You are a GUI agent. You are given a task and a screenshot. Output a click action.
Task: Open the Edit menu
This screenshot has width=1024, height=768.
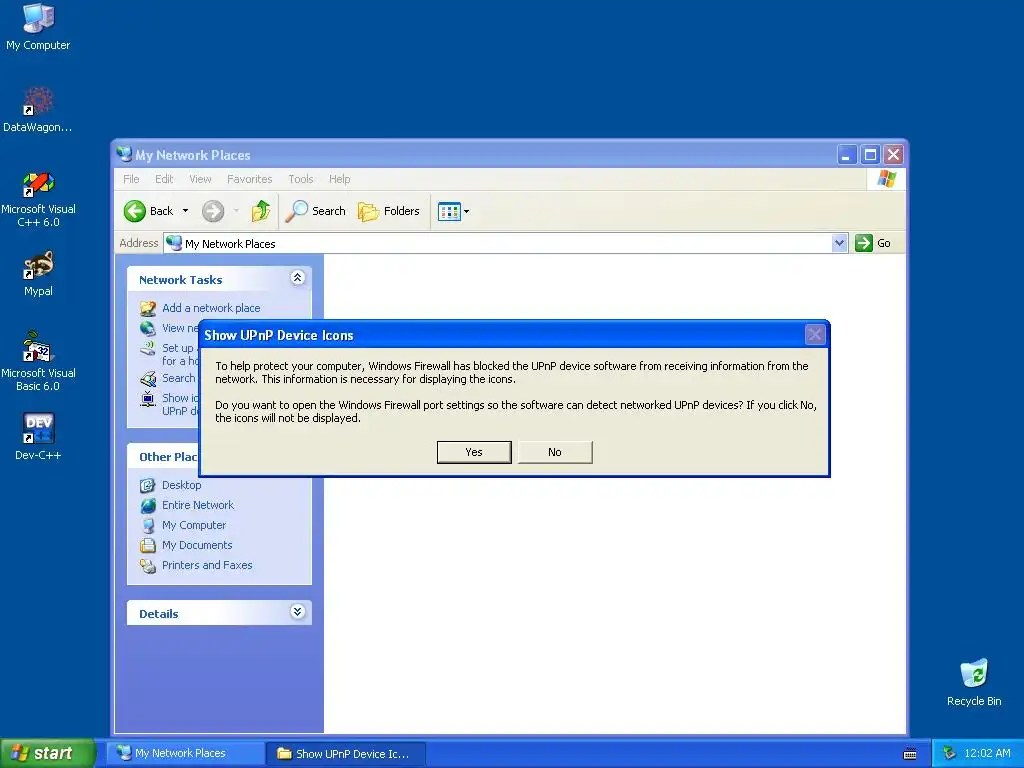[x=164, y=179]
